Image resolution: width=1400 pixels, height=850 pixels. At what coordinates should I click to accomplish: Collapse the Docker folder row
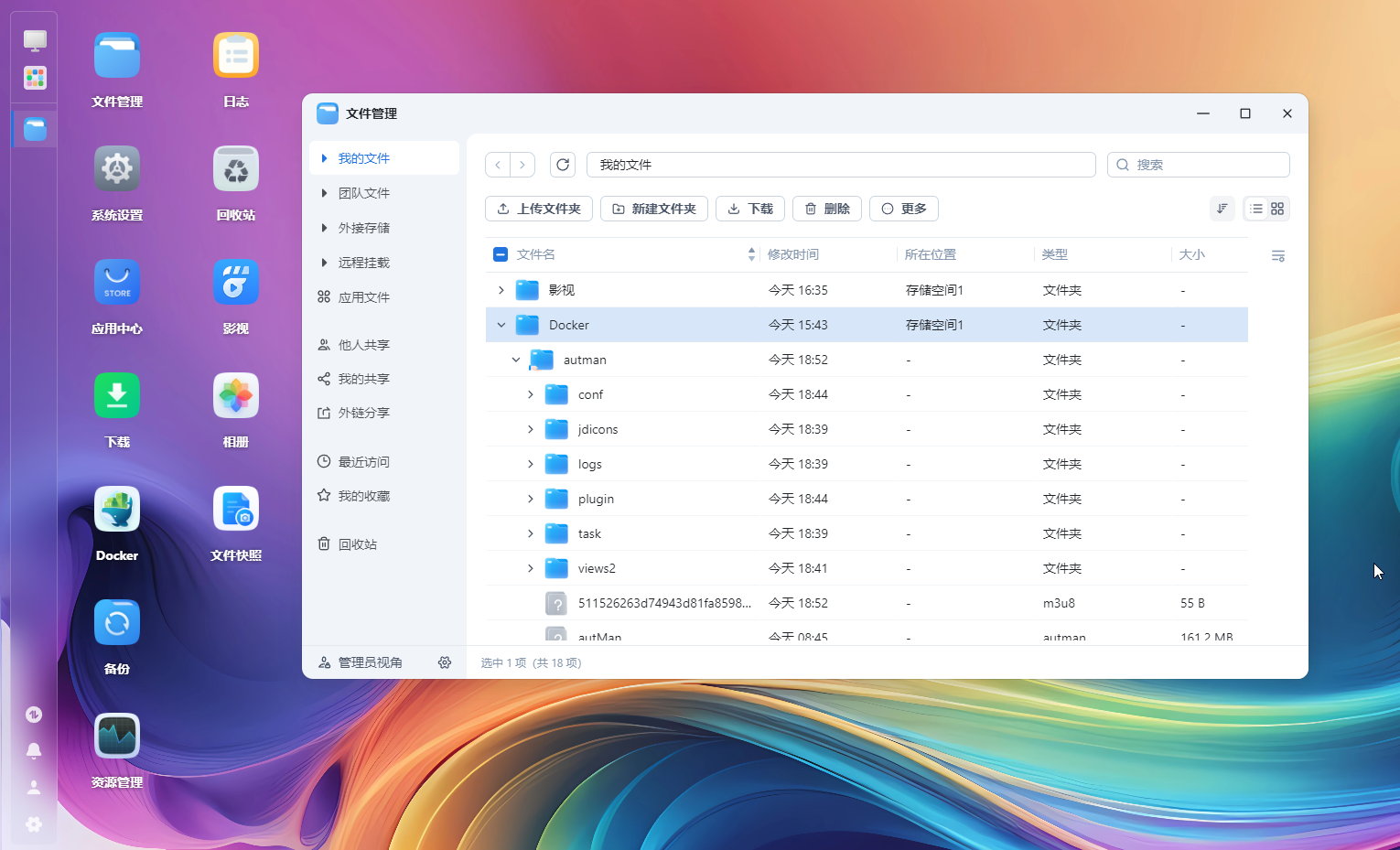501,325
